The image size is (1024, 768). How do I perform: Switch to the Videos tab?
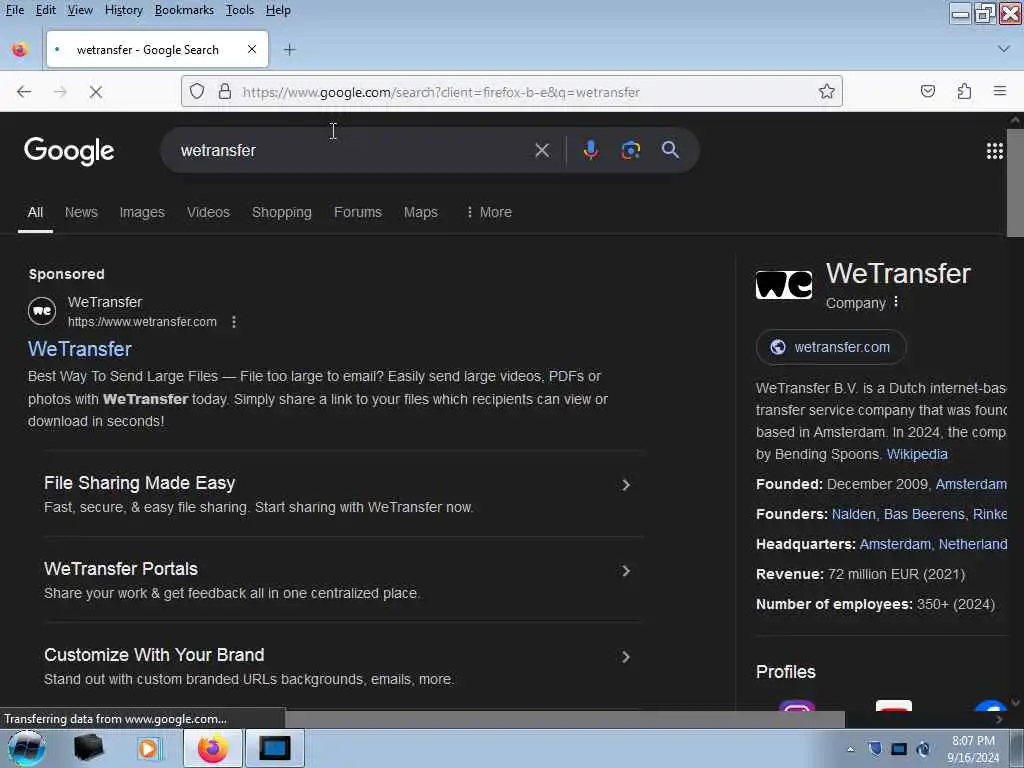tap(208, 212)
